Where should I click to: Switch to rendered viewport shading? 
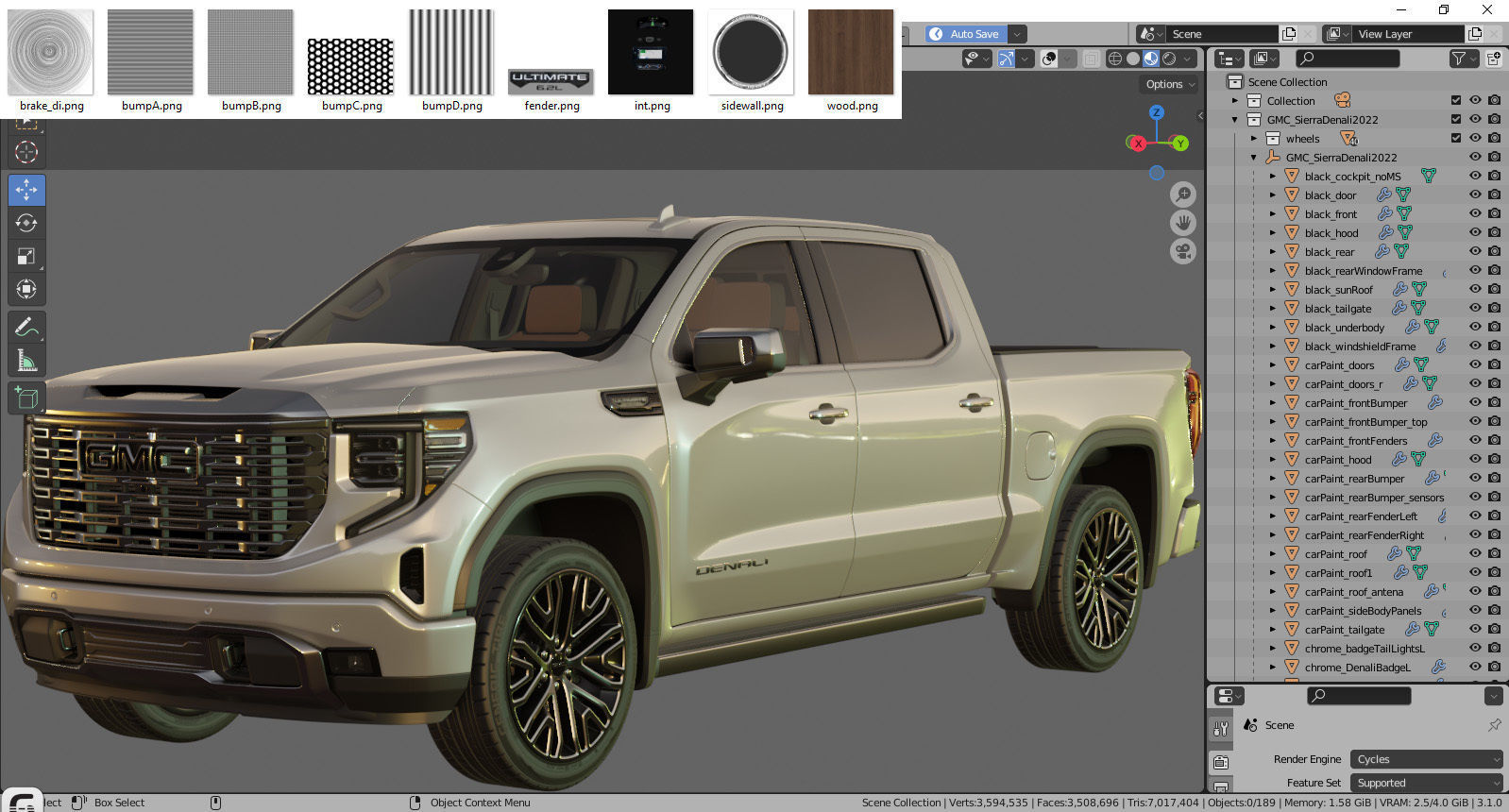tap(1169, 59)
